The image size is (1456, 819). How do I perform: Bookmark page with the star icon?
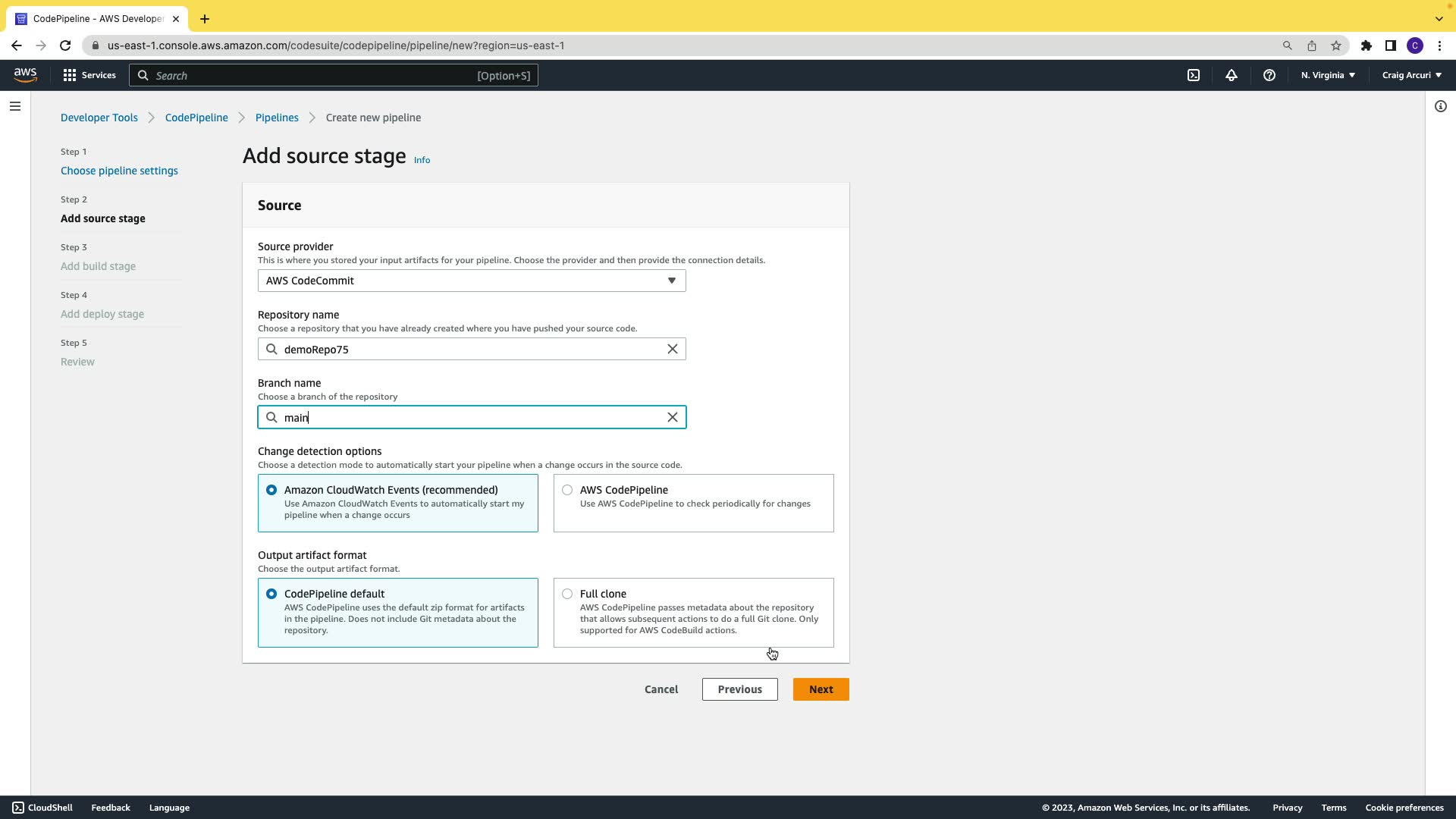(x=1336, y=45)
